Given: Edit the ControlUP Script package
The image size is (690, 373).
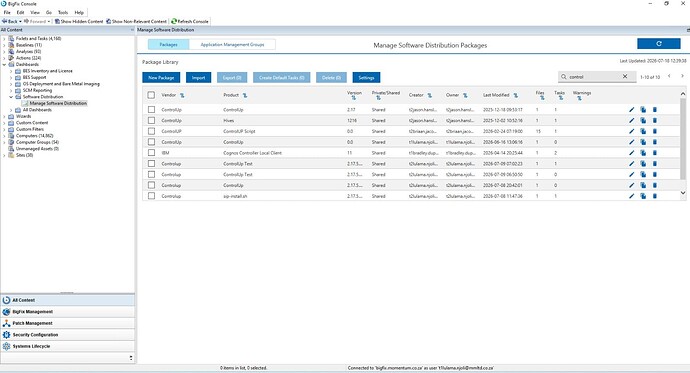Looking at the screenshot, I should (631, 131).
